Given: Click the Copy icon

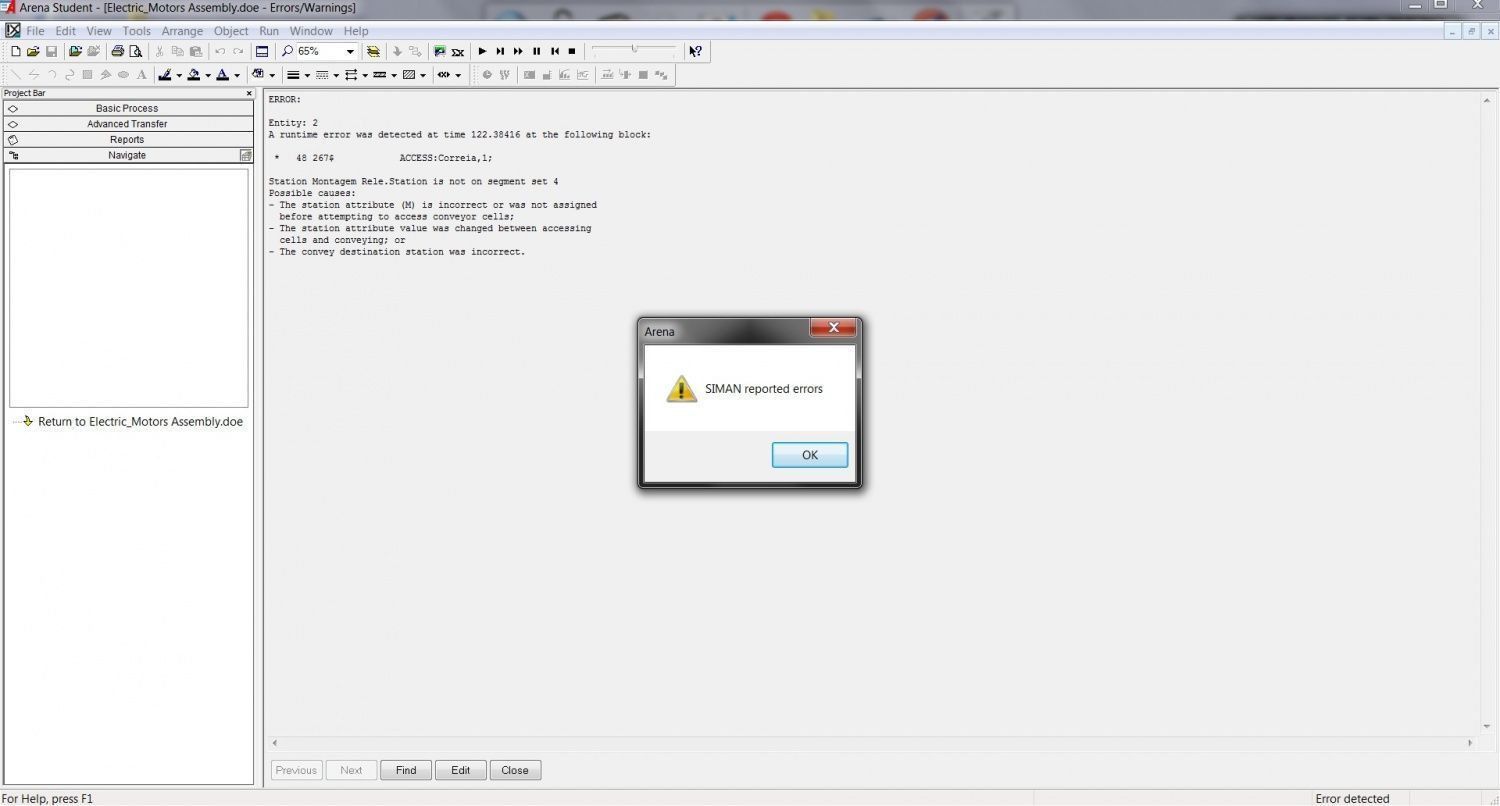Looking at the screenshot, I should tap(177, 51).
